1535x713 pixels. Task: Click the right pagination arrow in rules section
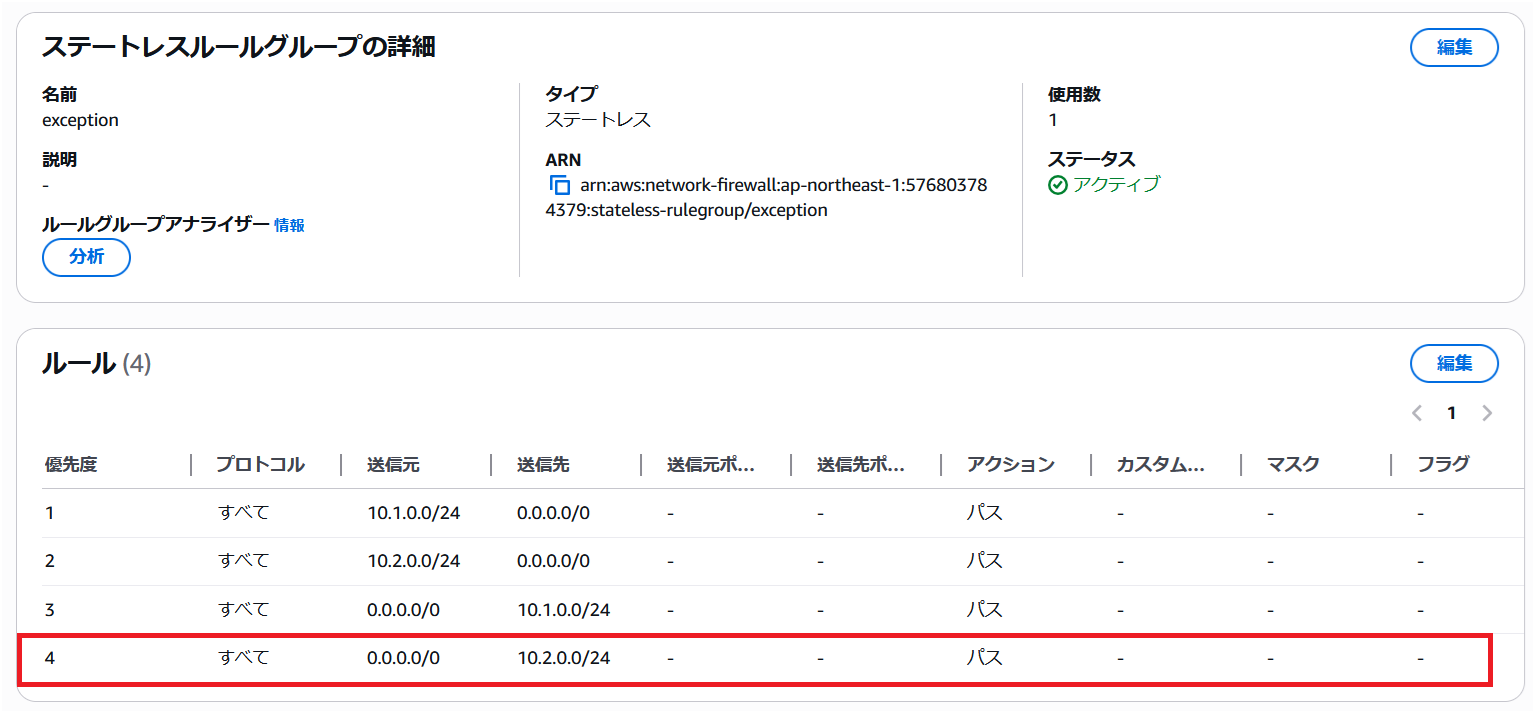click(1487, 412)
